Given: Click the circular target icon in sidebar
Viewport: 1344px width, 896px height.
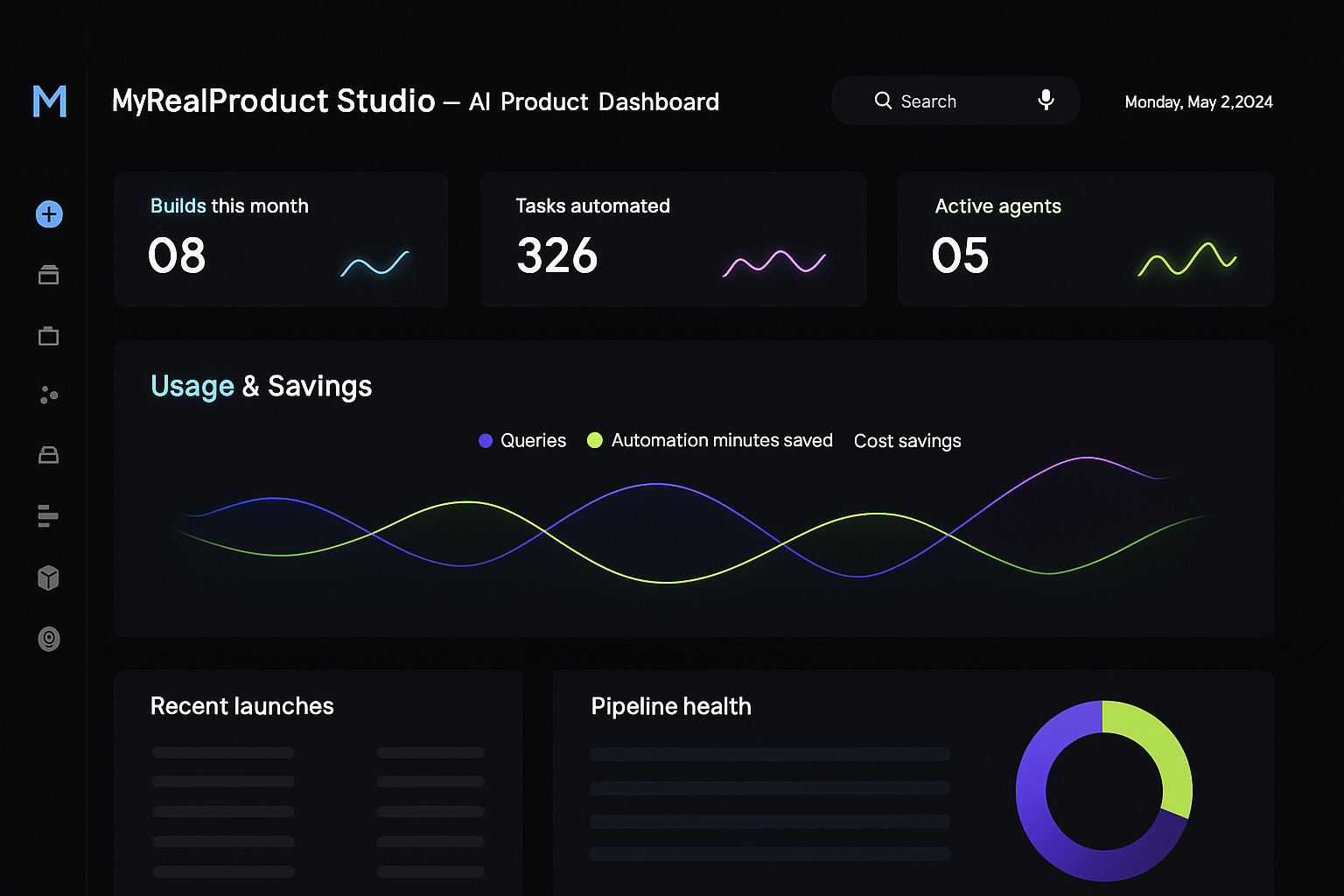Looking at the screenshot, I should click(x=49, y=640).
